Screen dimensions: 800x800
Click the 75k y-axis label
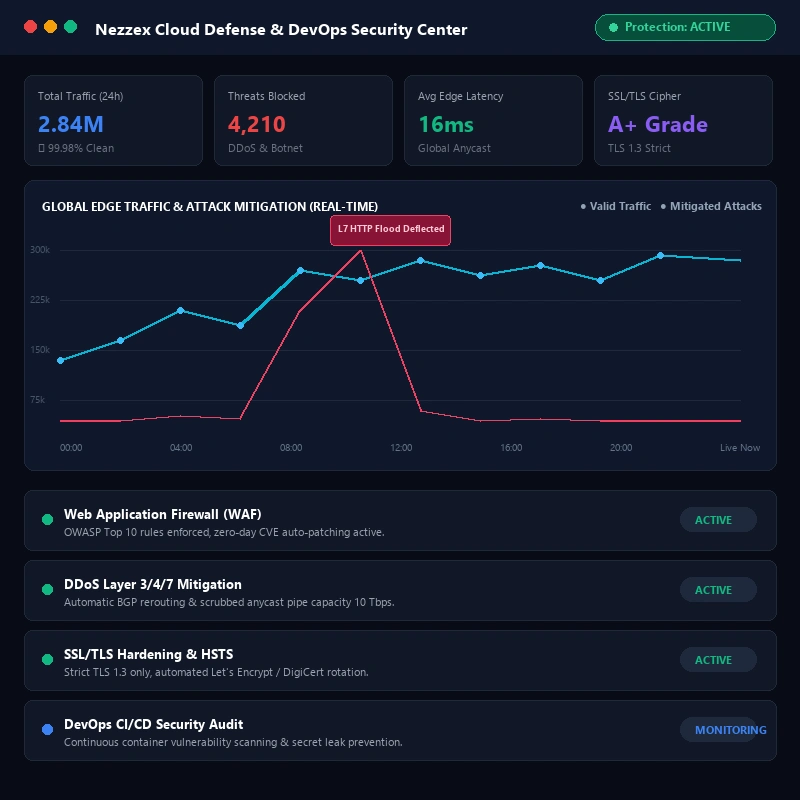38,399
